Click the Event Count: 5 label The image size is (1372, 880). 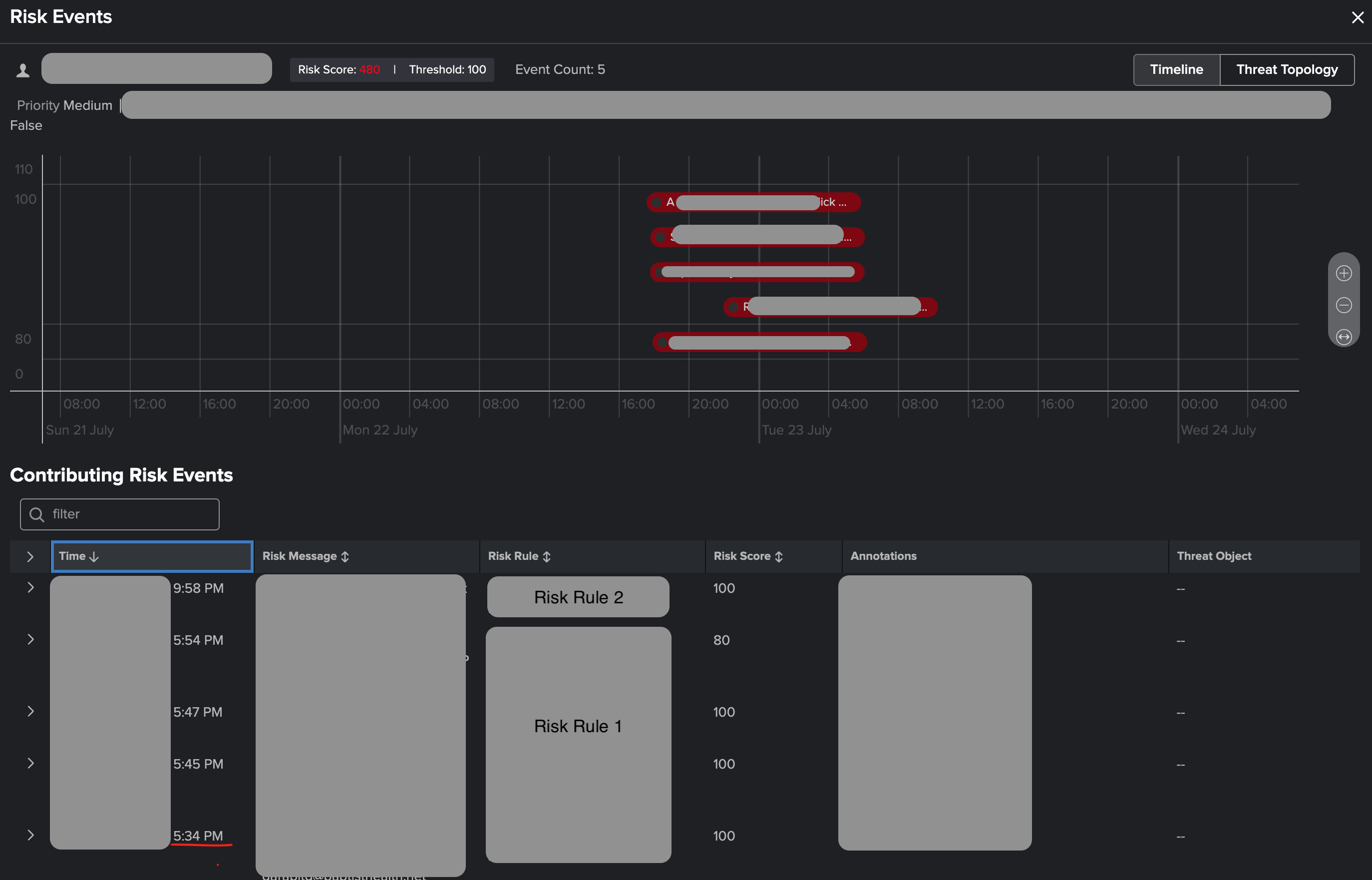[560, 70]
